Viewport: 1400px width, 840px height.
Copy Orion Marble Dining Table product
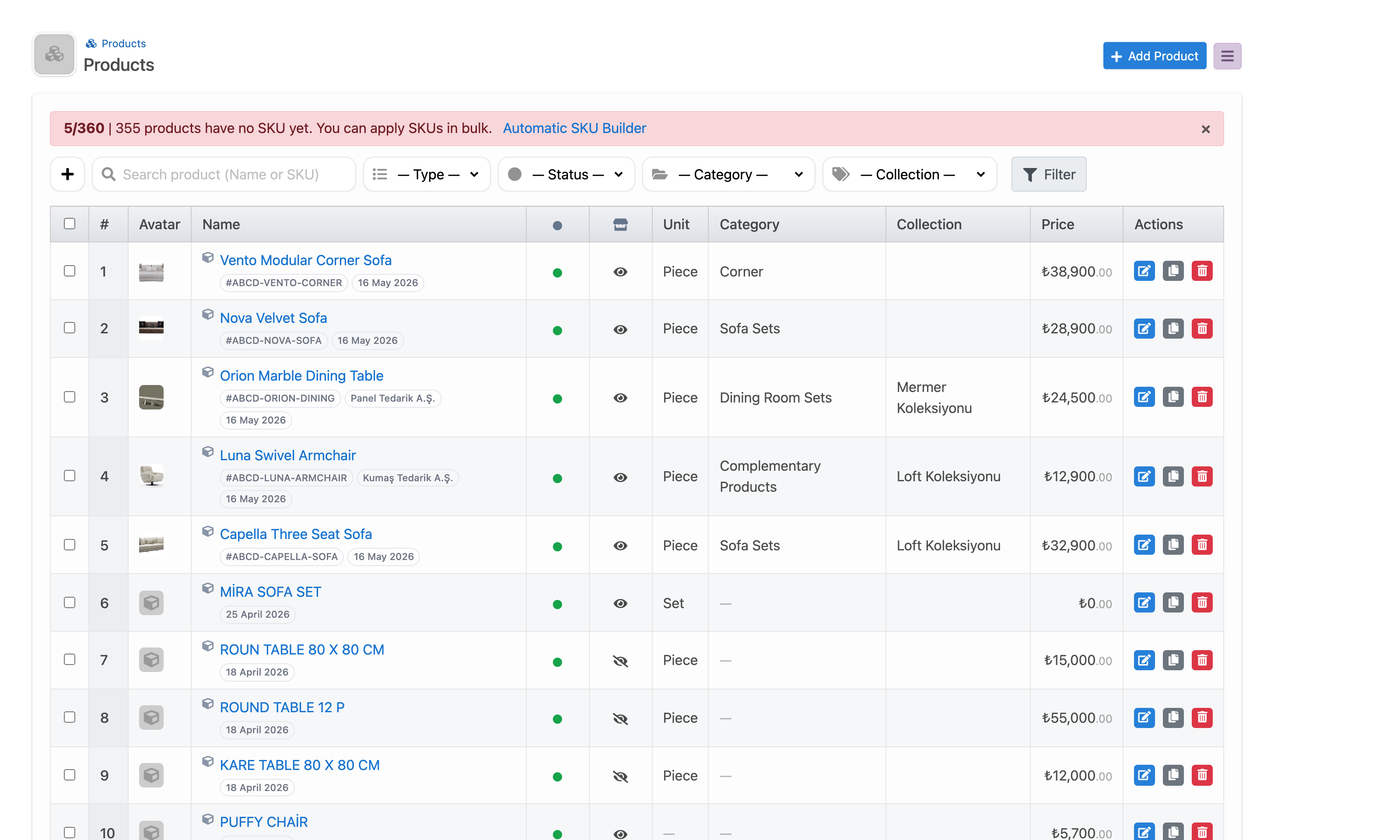[x=1172, y=397]
